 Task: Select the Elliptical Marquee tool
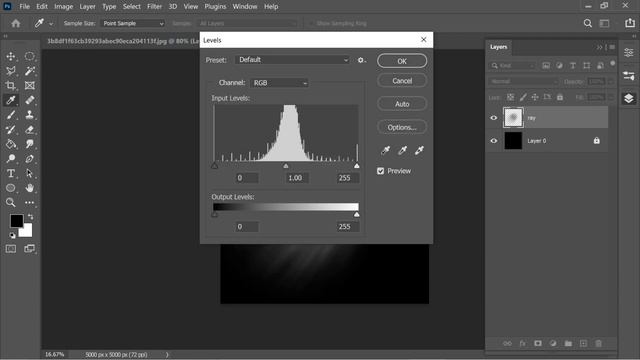(x=29, y=56)
